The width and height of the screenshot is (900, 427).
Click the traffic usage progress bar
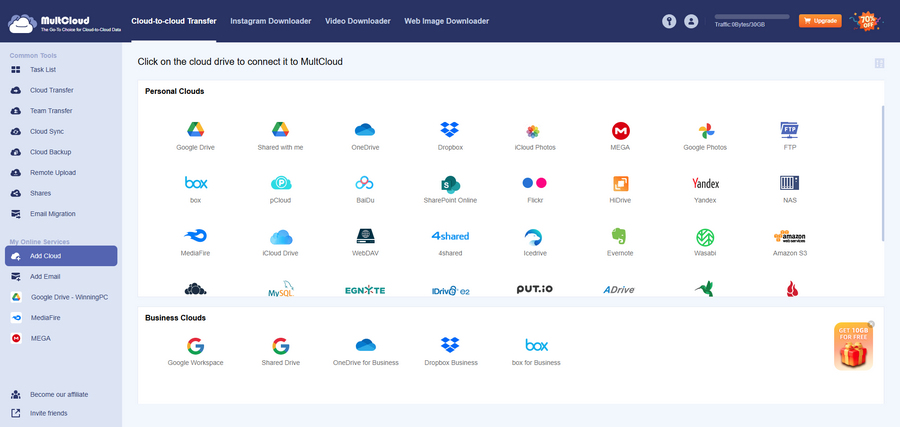click(x=751, y=16)
